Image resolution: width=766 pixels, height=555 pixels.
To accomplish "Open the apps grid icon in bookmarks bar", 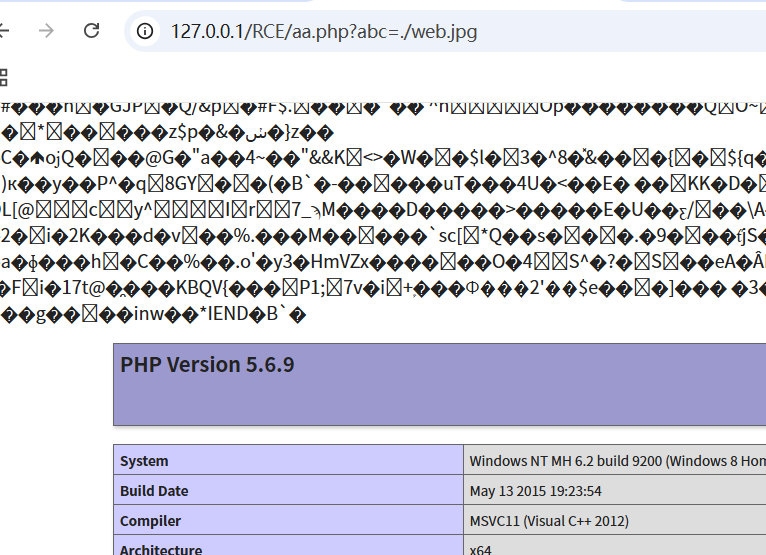I will (3, 77).
